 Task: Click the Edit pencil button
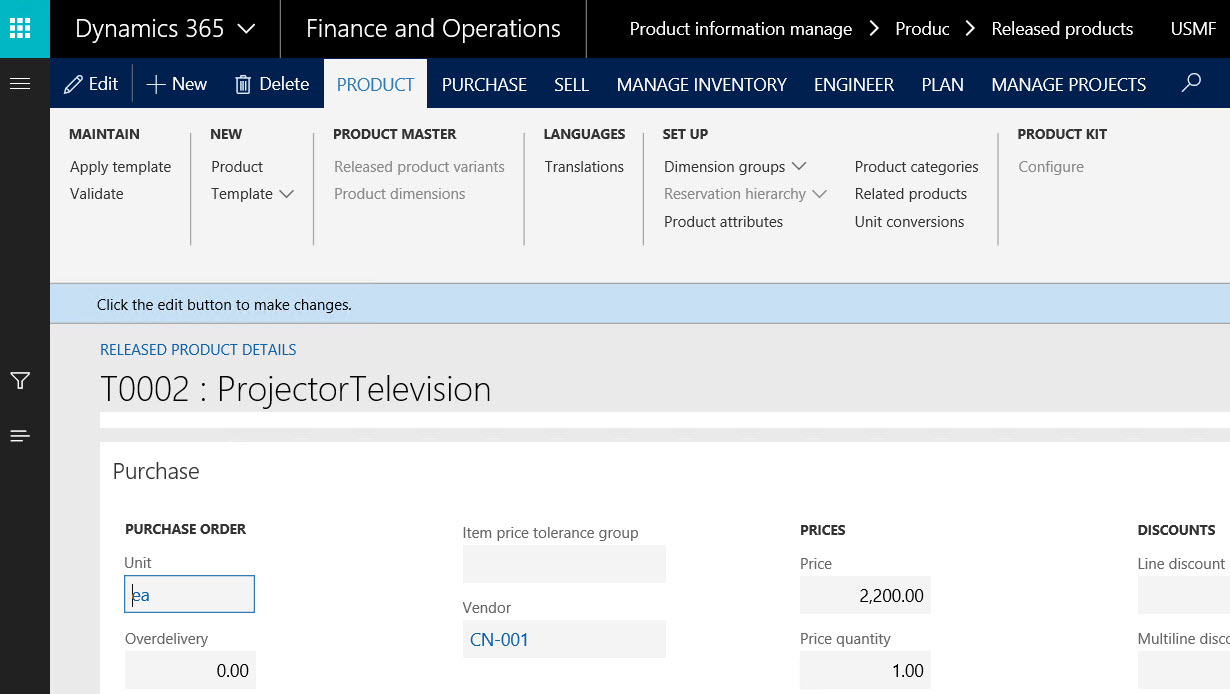pos(91,84)
